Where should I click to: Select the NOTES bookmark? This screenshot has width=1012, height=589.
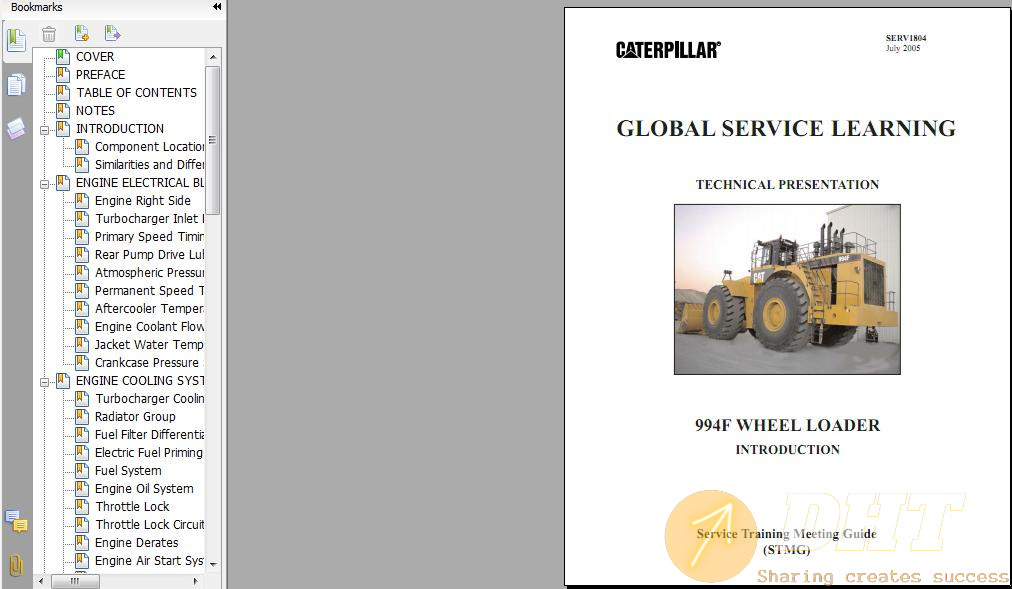pyautogui.click(x=95, y=111)
